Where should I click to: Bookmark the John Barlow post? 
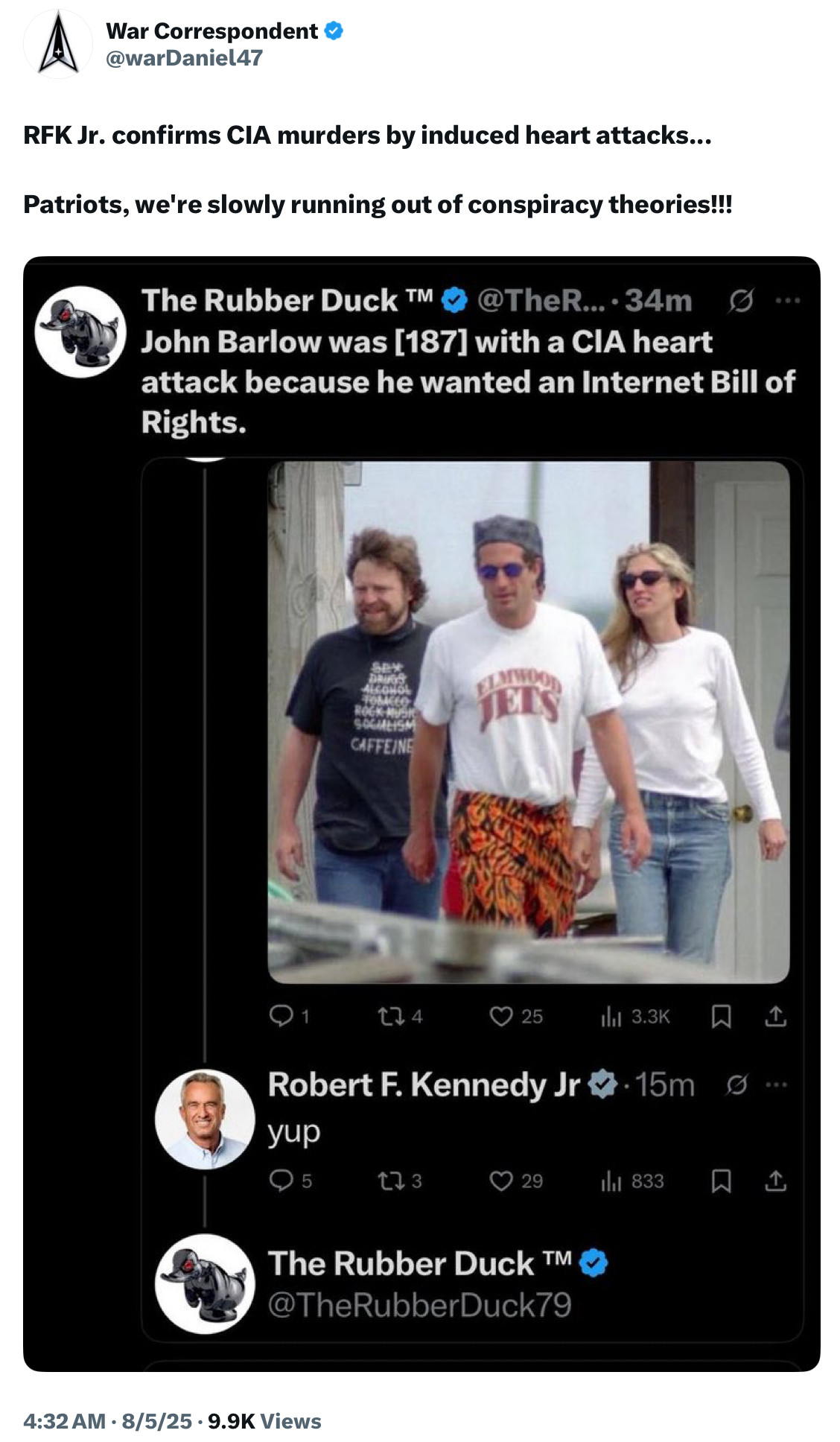click(x=720, y=1017)
